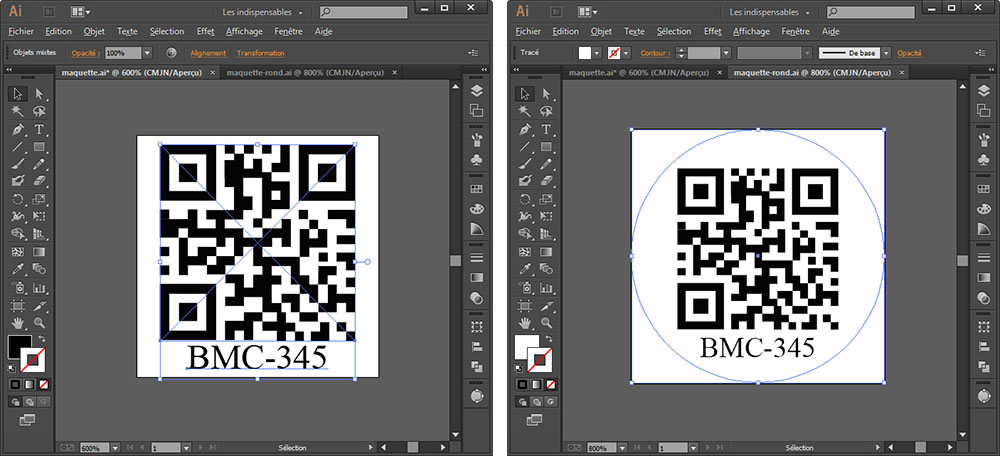Open the Affichage menu in the right window
Screen dimensions: 1000x456
tap(751, 31)
